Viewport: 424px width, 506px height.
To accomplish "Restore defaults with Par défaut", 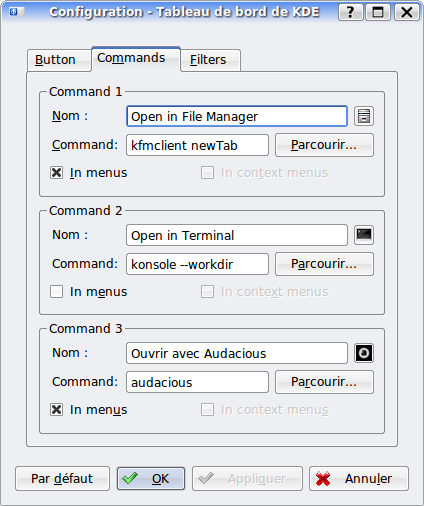I will pos(62,479).
